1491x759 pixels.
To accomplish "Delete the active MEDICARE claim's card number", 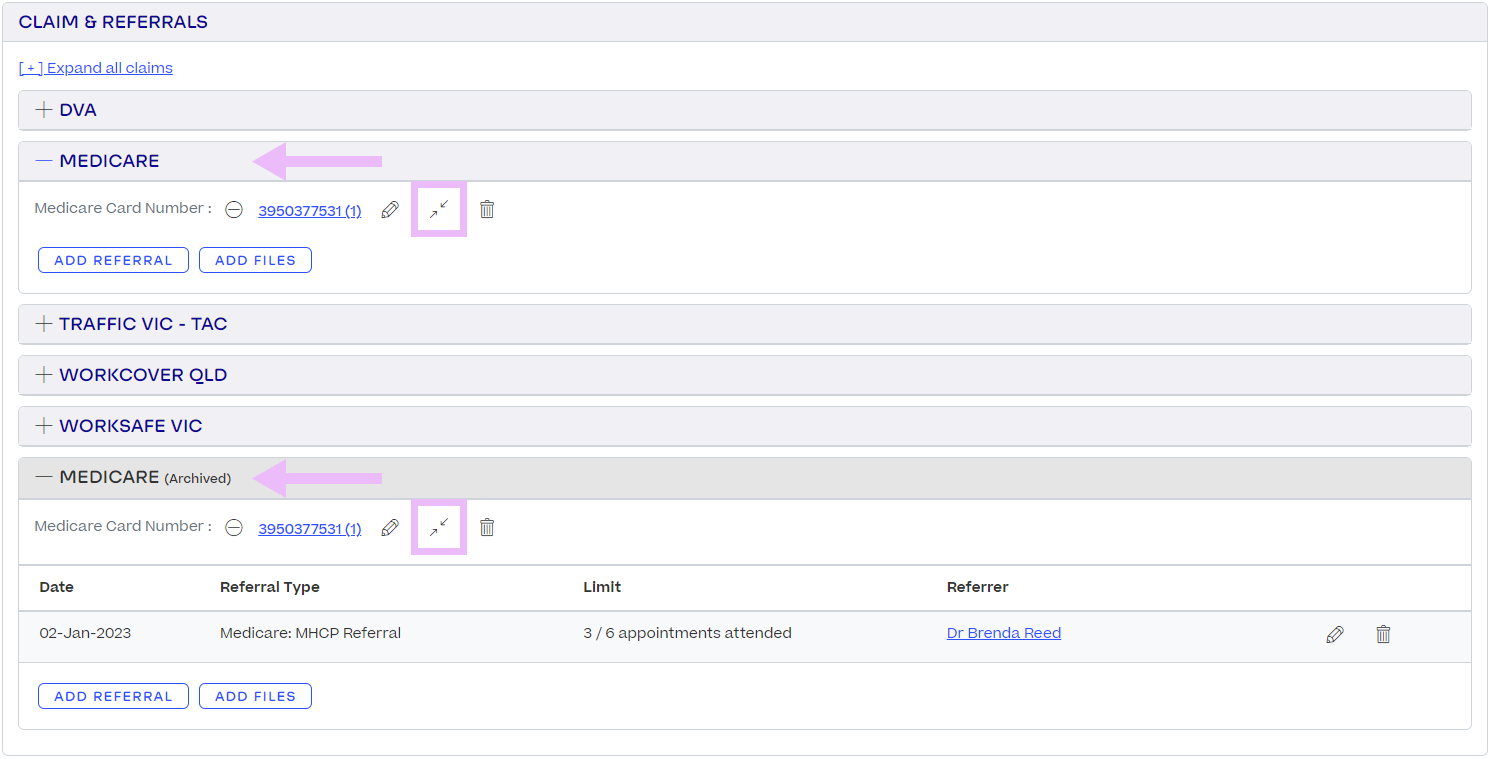I will 487,209.
